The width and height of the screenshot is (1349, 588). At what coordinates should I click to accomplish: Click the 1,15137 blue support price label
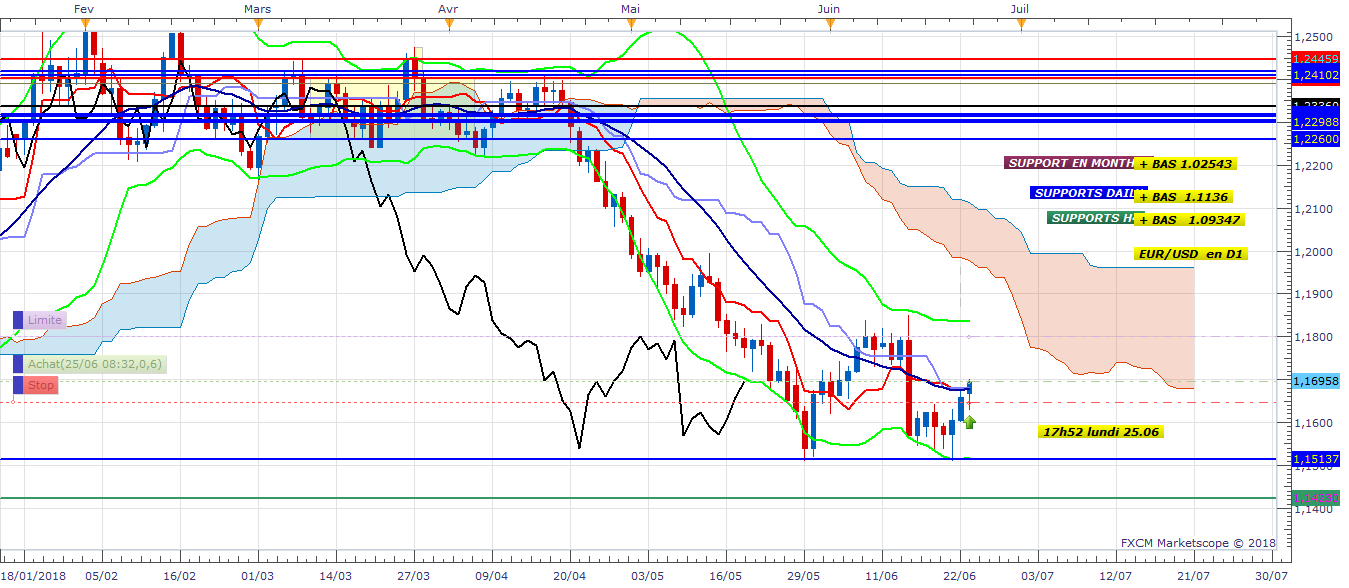coord(1313,459)
